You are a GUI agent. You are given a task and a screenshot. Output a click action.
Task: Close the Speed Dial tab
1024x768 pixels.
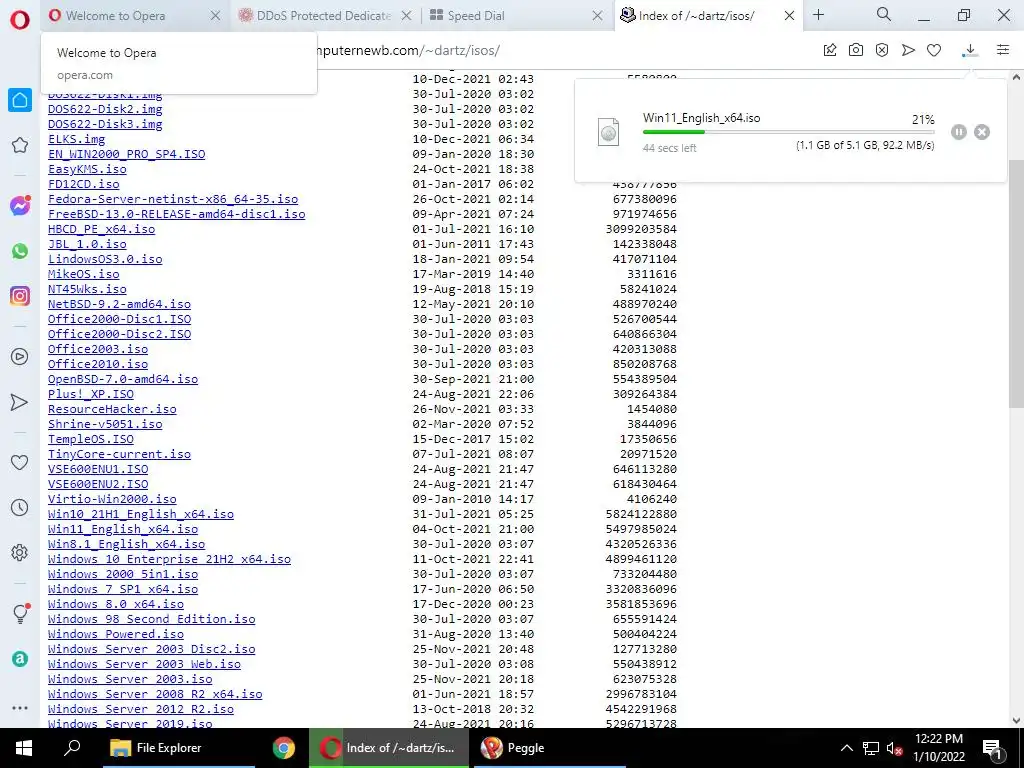click(x=597, y=16)
